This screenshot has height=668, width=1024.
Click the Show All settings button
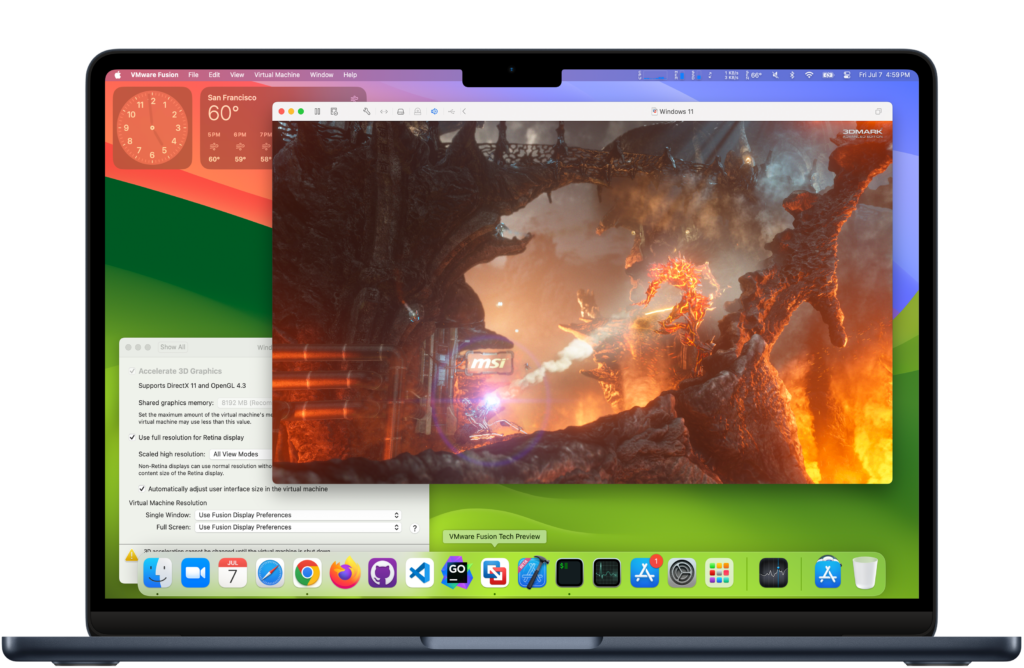click(x=172, y=347)
